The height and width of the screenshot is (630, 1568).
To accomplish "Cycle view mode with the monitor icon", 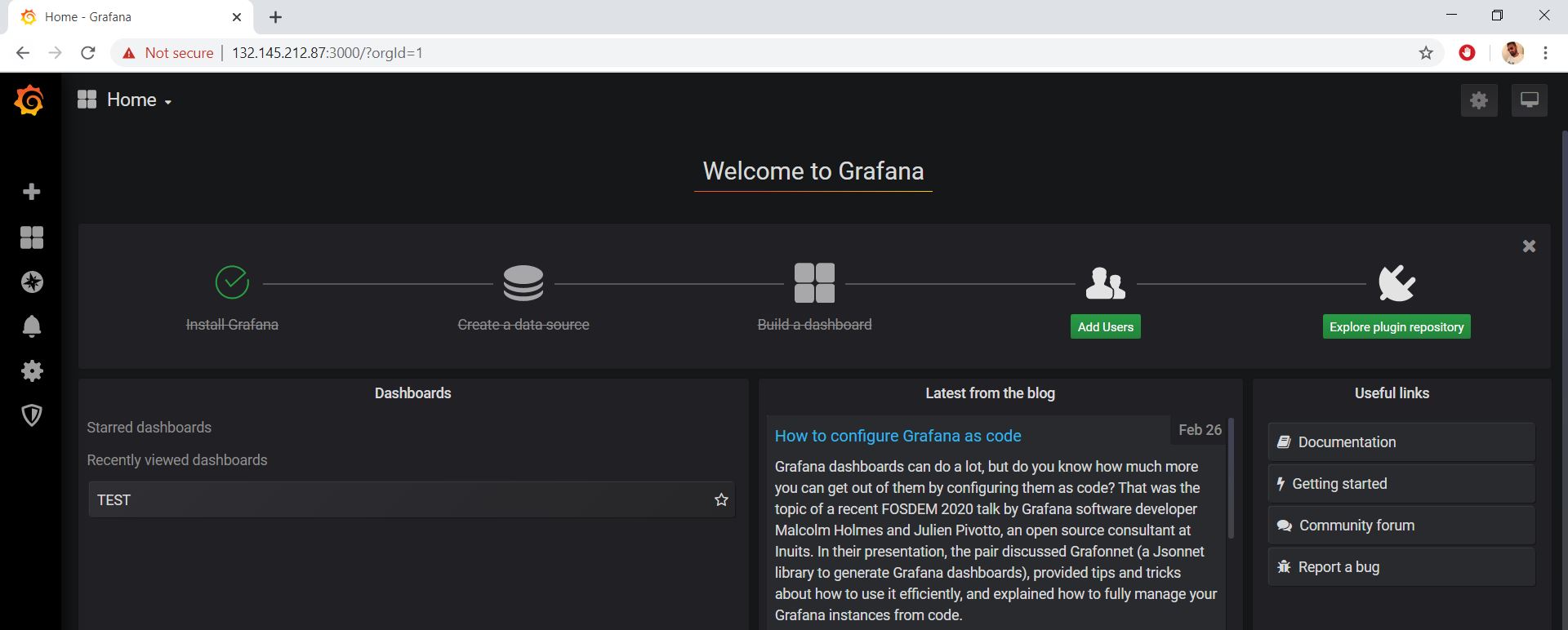I will click(1530, 100).
